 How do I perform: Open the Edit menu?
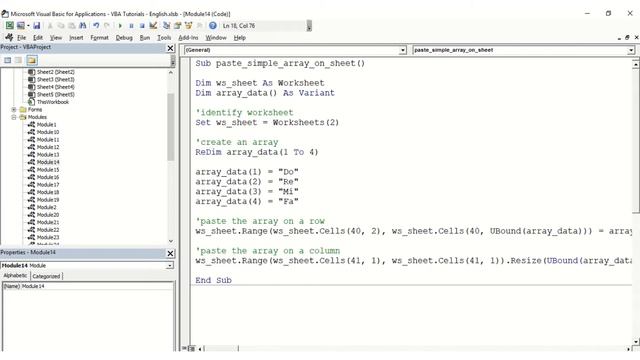pos(38,38)
